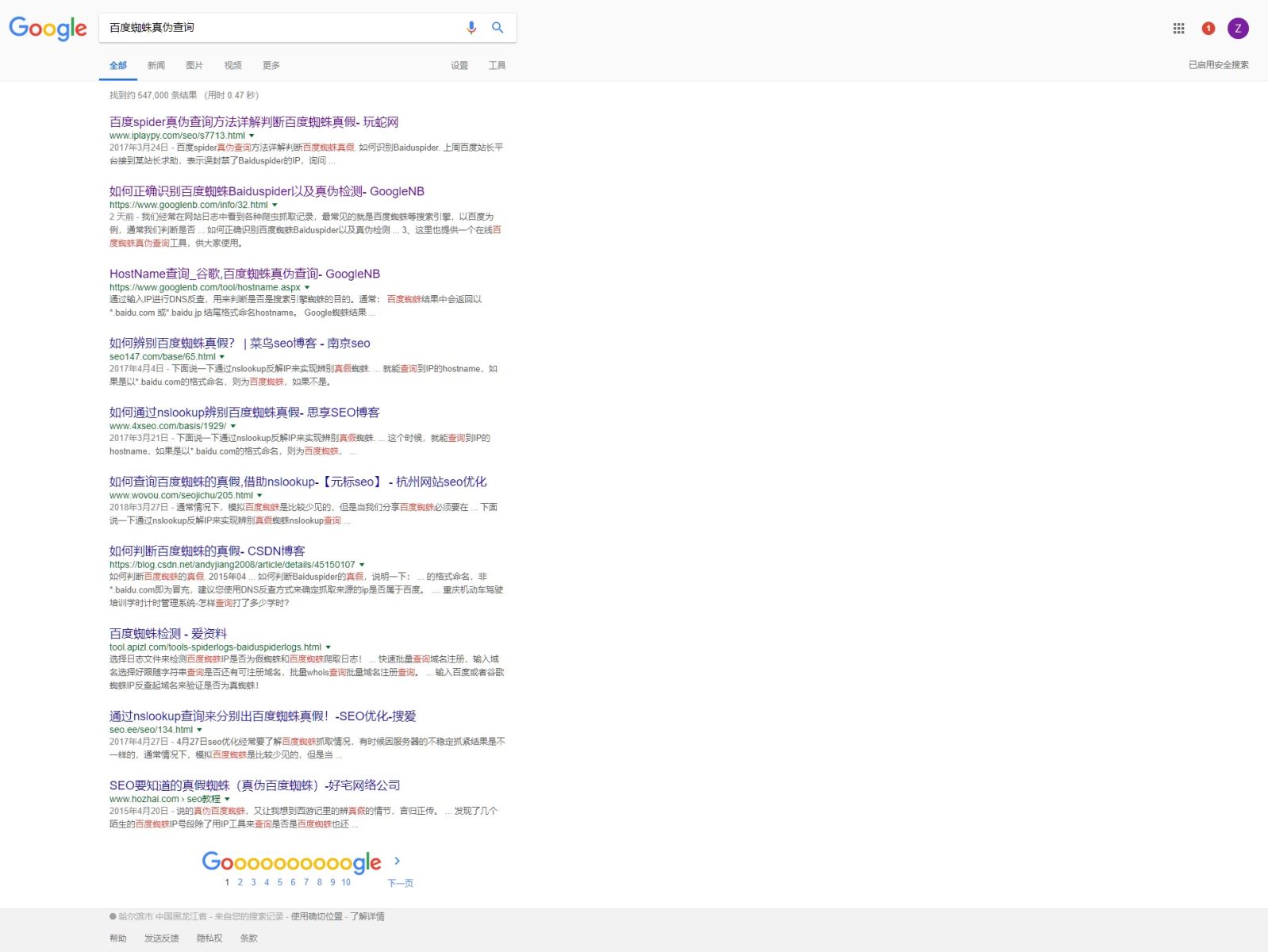This screenshot has height=952, width=1268.
Task: Select the 全部 tab
Action: pos(118,66)
